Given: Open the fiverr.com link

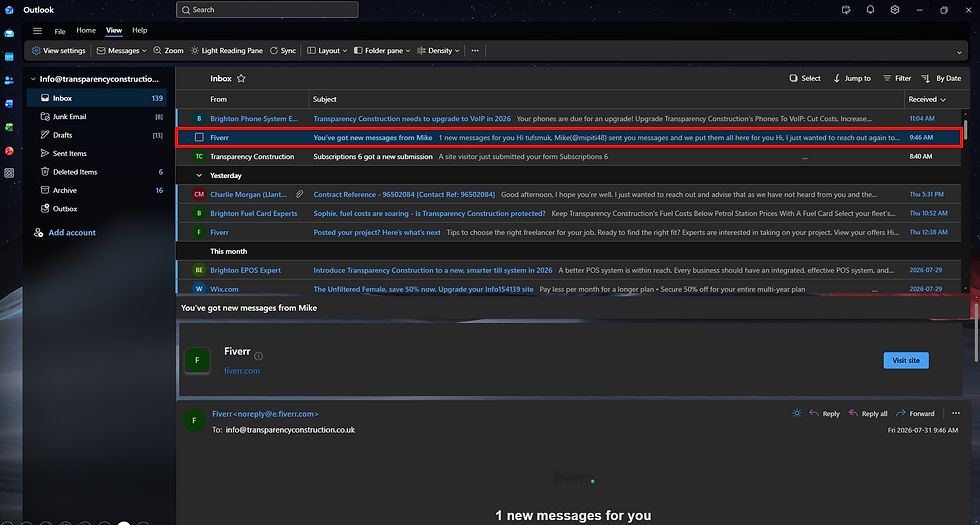Looking at the screenshot, I should click(242, 371).
